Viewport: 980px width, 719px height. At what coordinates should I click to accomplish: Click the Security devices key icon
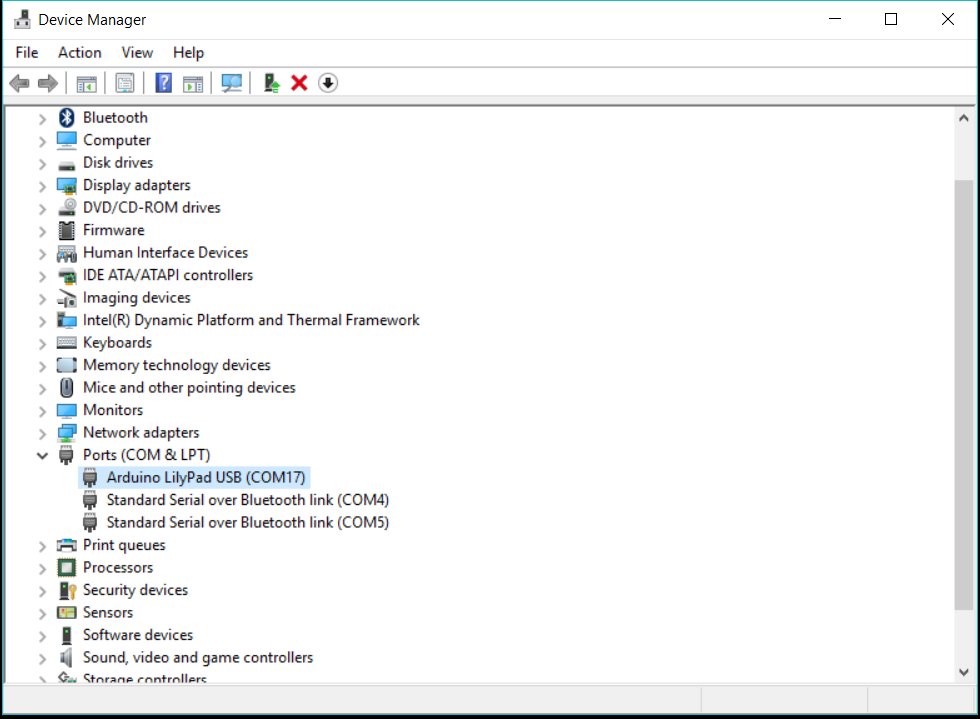click(x=67, y=590)
